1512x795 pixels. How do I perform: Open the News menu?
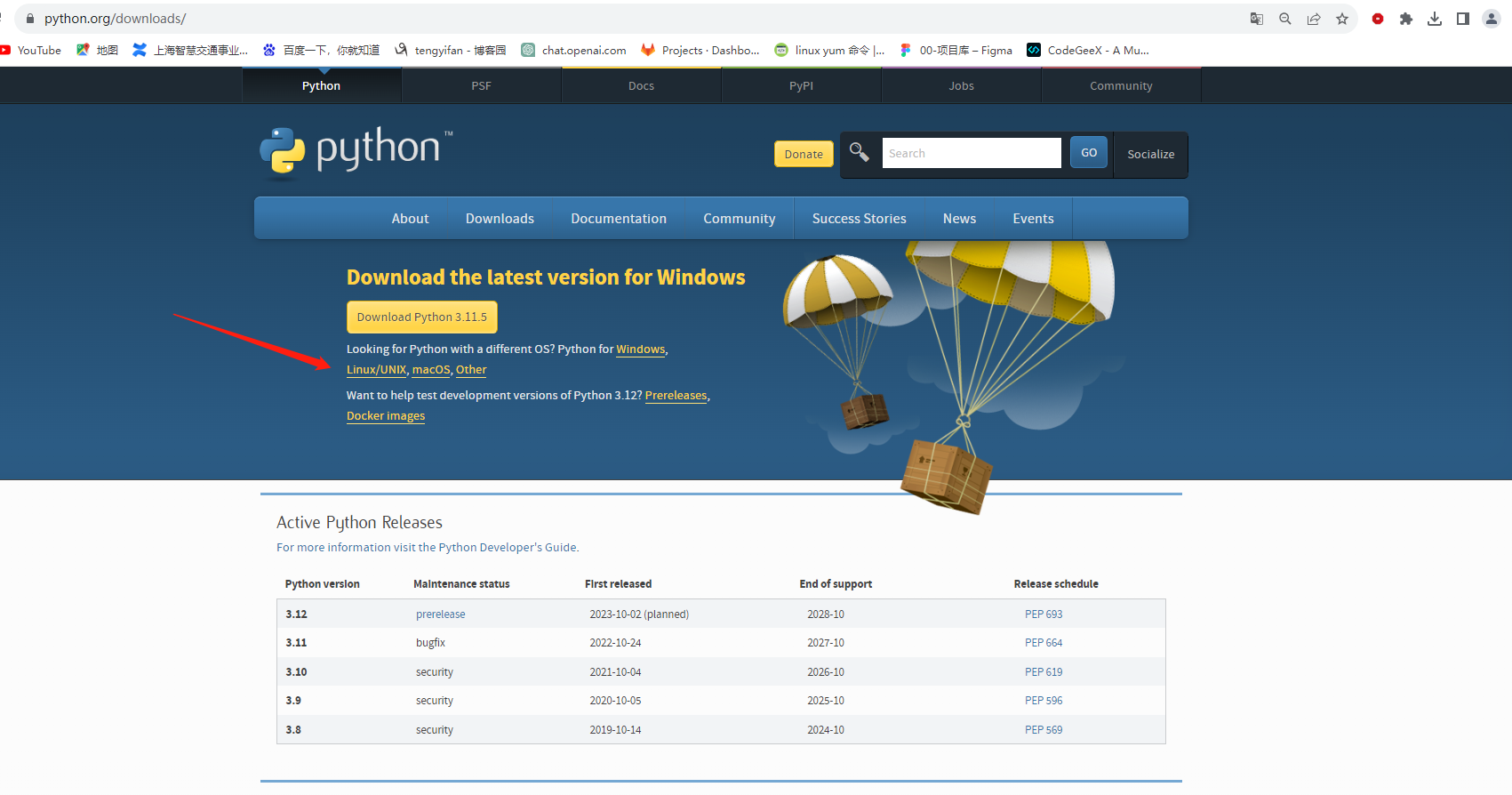coord(959,219)
